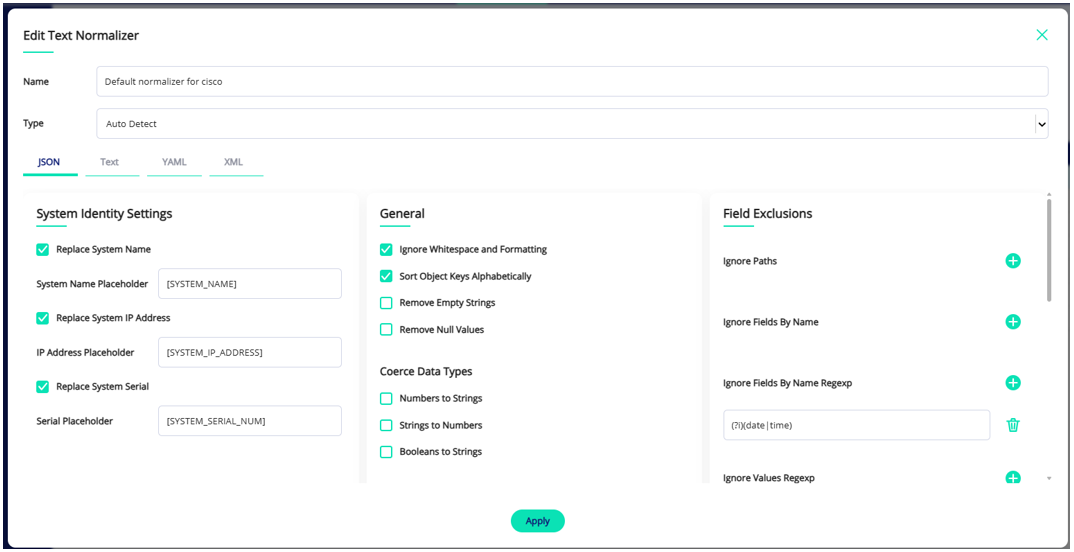Viewport: 1074px width, 552px height.
Task: Delete the (?i)(date|time) regexp entry
Action: pos(1013,425)
